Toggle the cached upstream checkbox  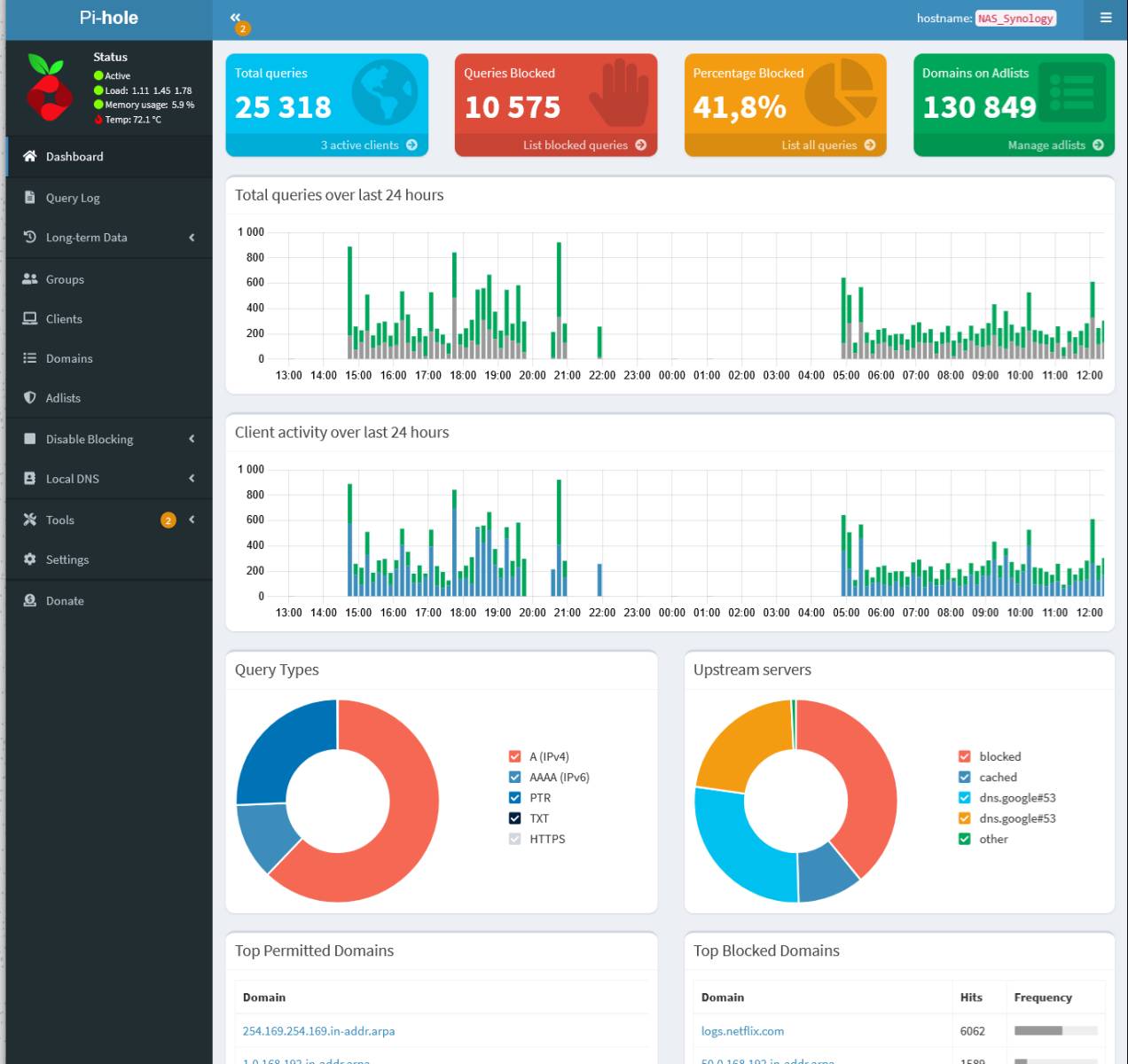[964, 777]
